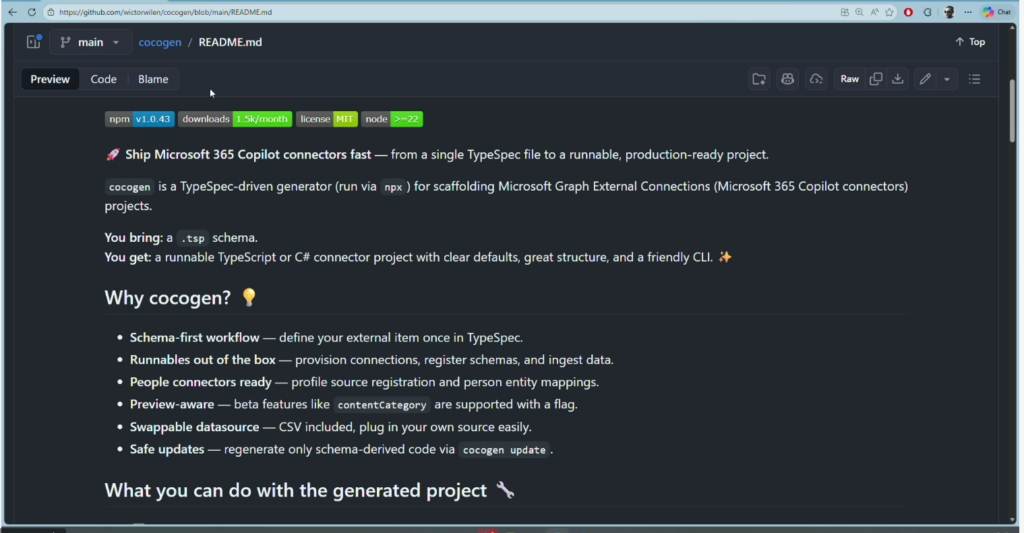This screenshot has width=1024, height=533.
Task: Ask Copilot about this file icon
Action: click(x=788, y=79)
